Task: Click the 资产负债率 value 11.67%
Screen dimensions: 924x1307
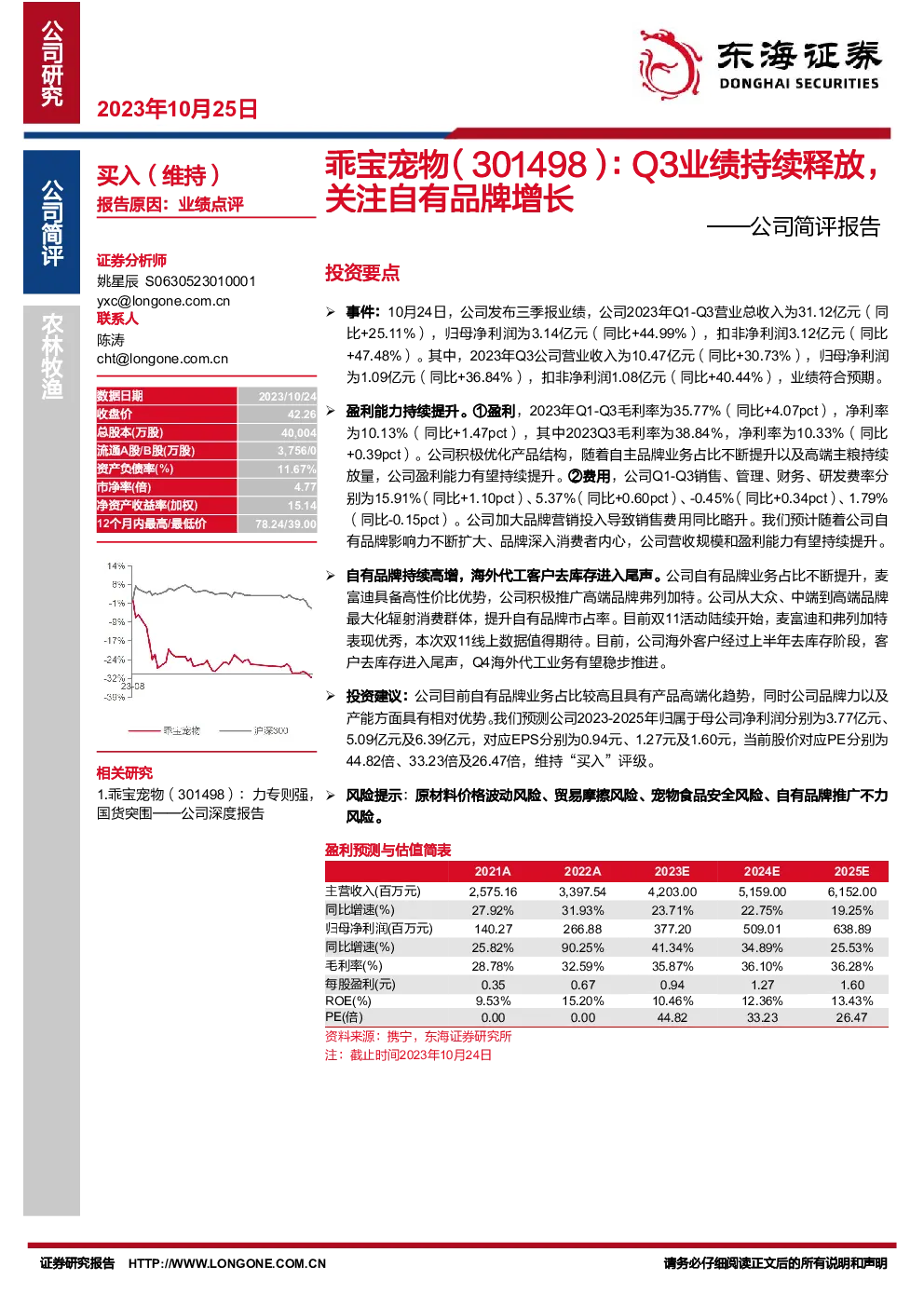Action: coord(297,470)
